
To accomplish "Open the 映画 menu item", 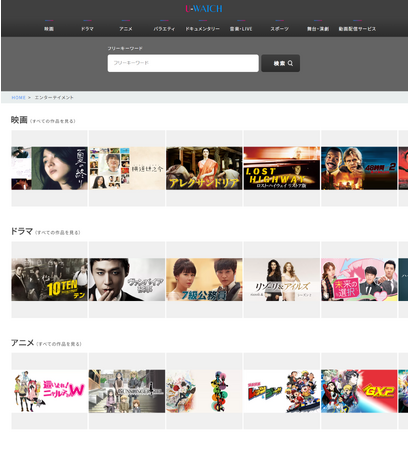I will 49,29.
